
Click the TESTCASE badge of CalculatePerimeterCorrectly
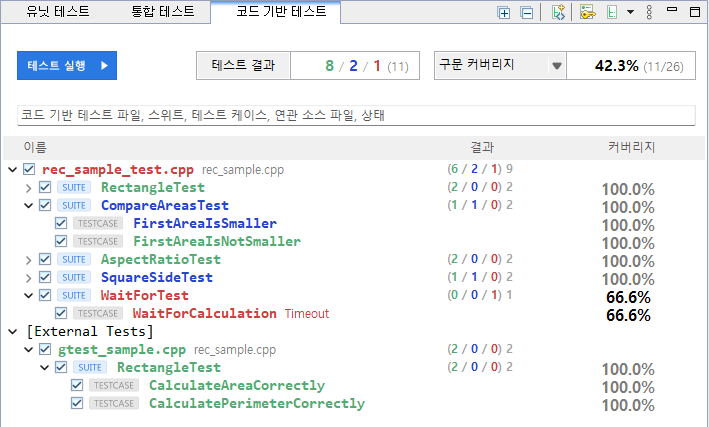[x=114, y=403]
